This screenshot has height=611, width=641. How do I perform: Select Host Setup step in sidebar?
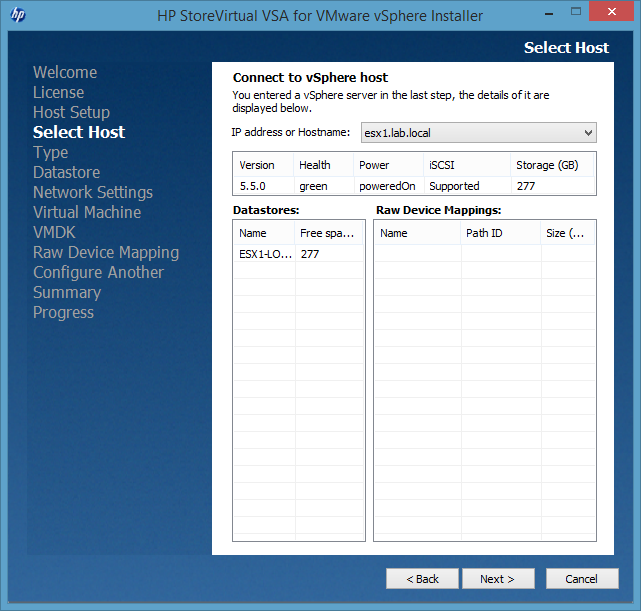tap(72, 112)
